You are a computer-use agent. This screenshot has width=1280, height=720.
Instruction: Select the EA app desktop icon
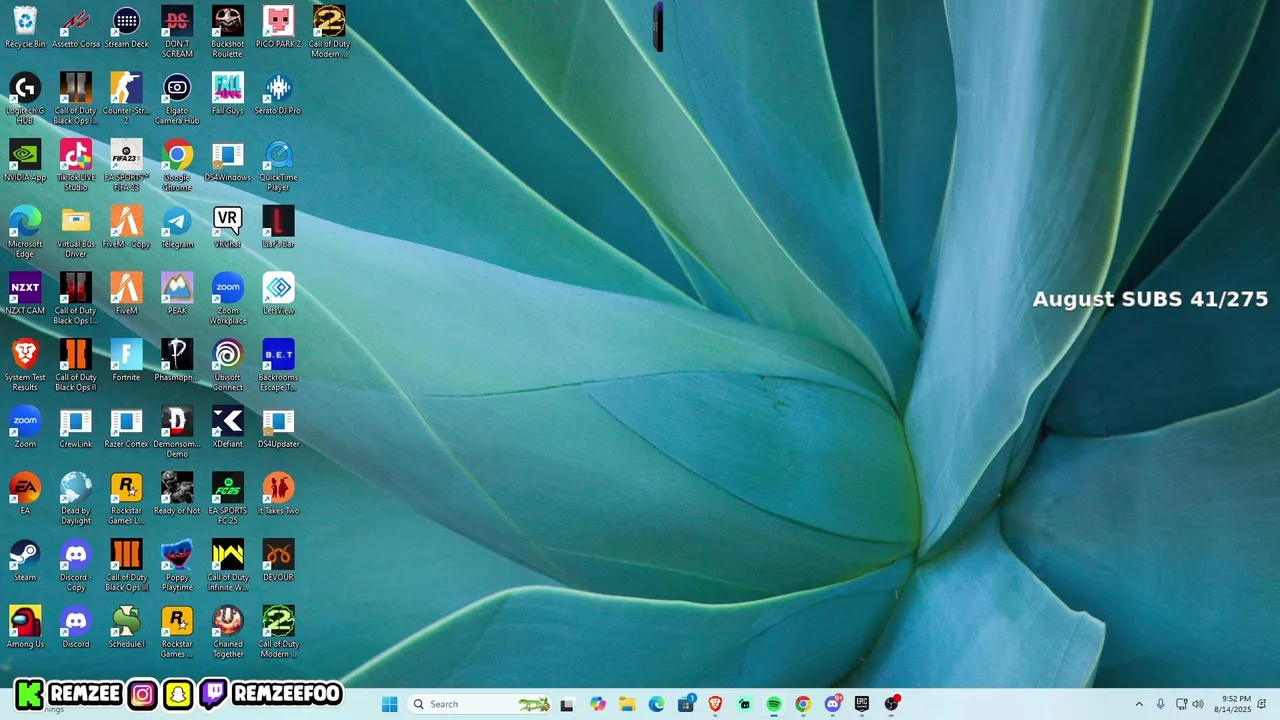[x=25, y=495]
